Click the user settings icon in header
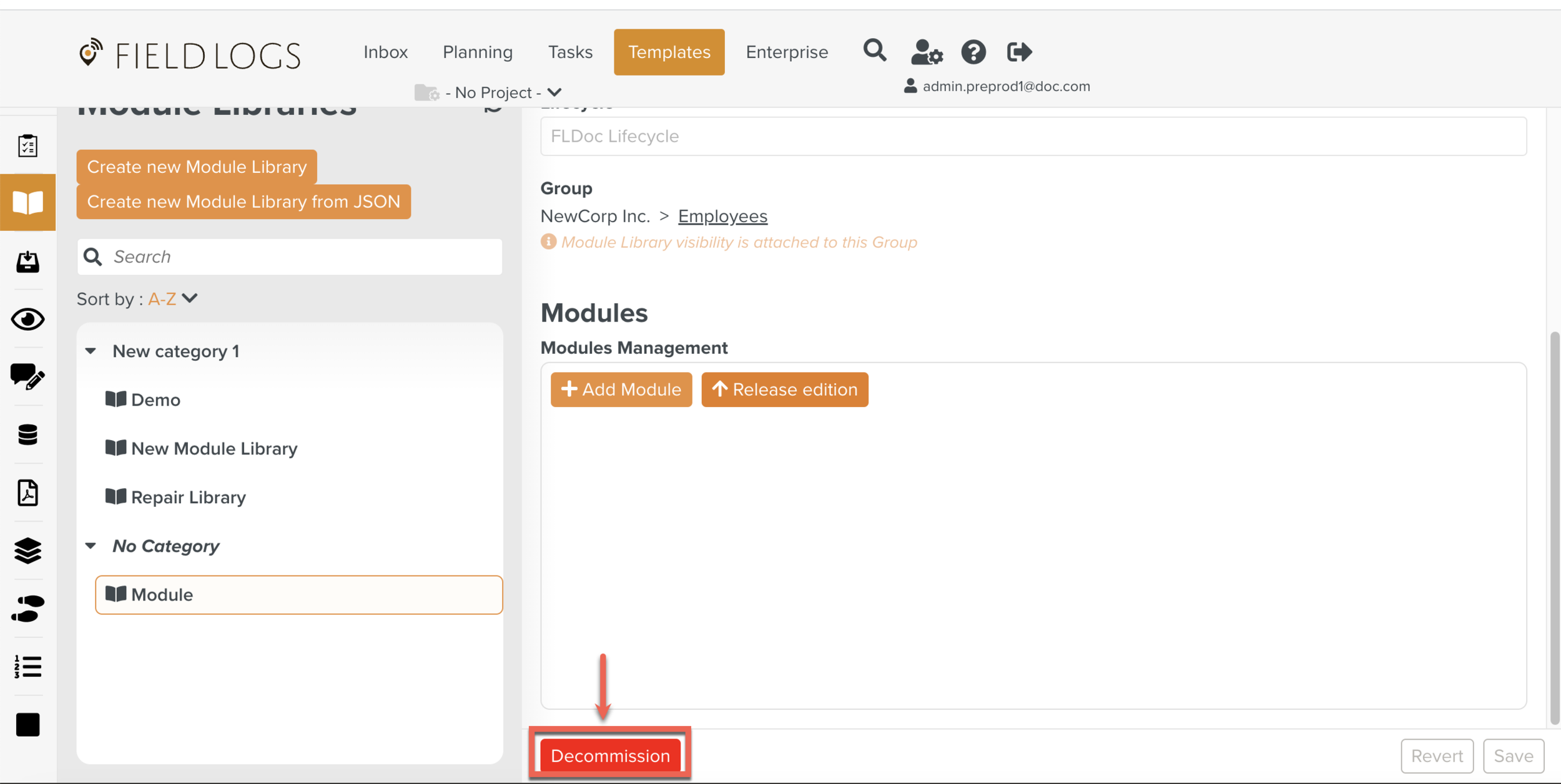This screenshot has width=1561, height=784. point(926,52)
